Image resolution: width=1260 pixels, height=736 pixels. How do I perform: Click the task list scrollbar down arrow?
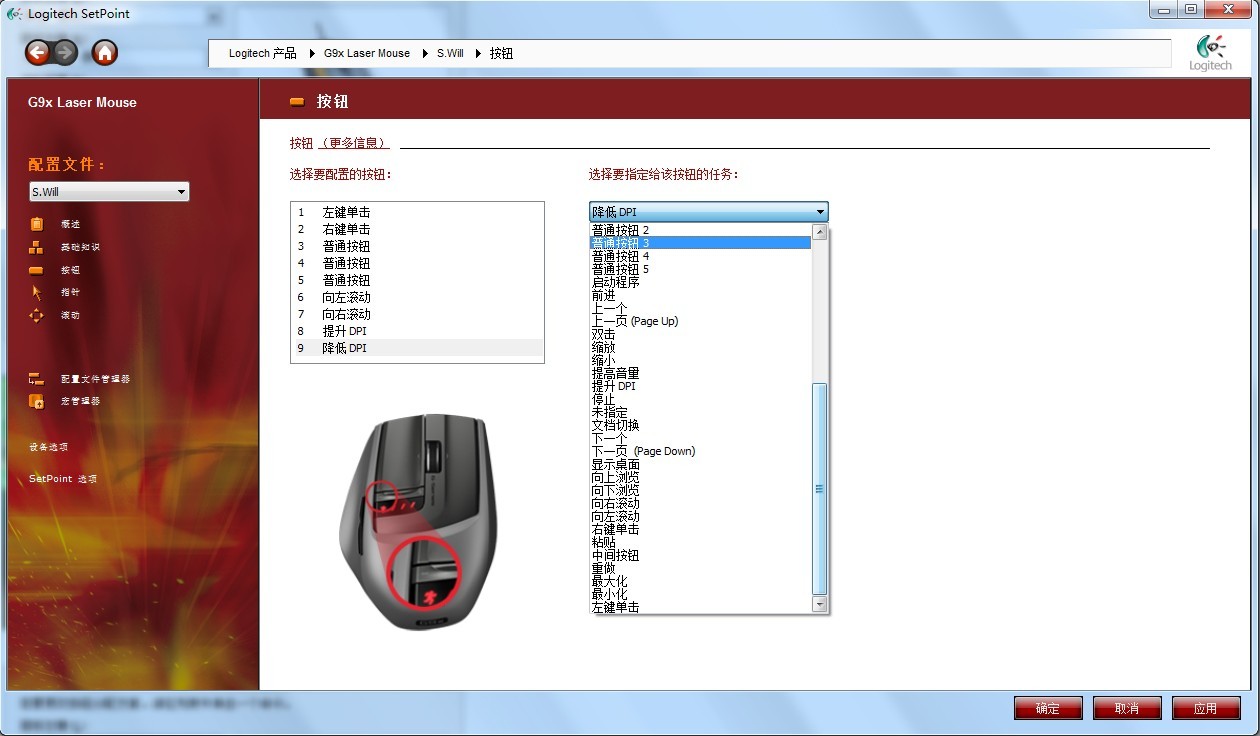click(820, 604)
